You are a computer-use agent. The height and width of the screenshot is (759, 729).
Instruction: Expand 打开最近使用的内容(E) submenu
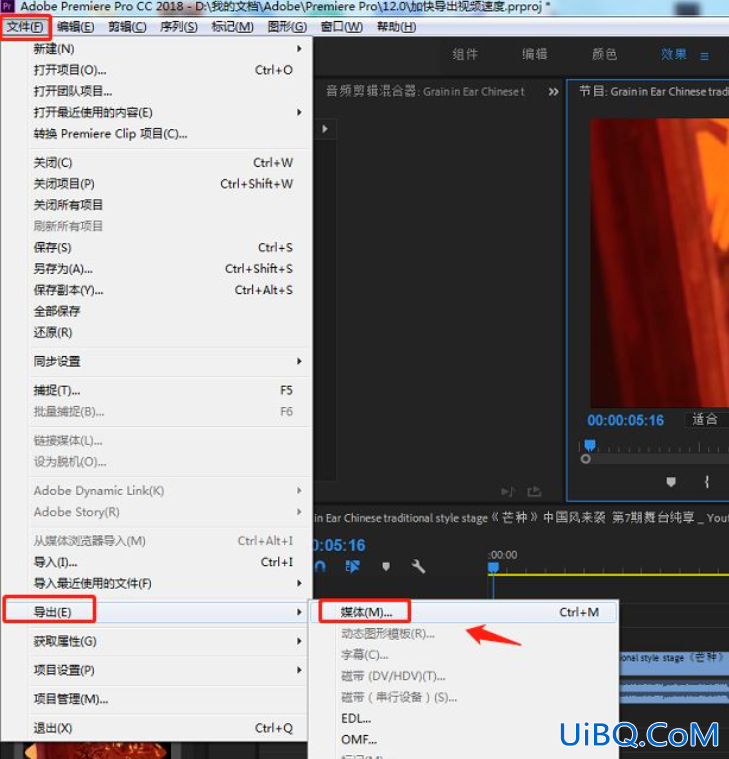(x=168, y=113)
